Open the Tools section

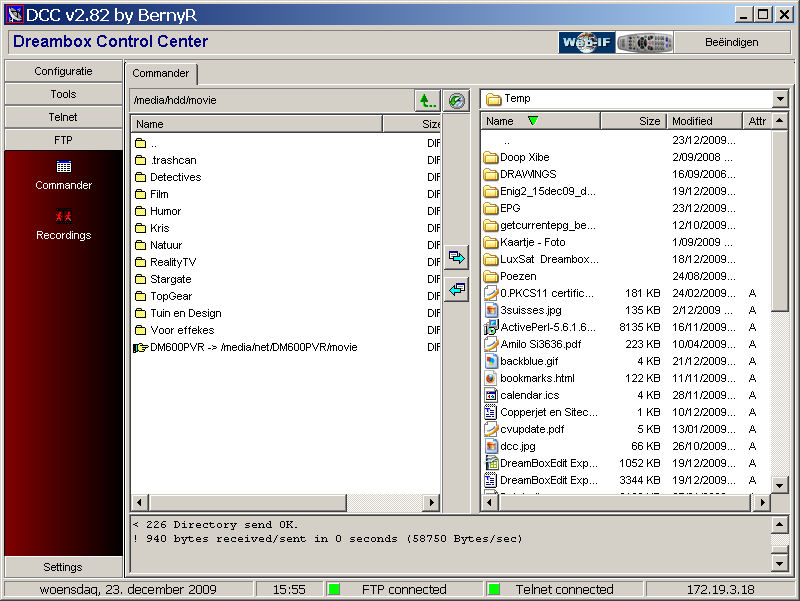pyautogui.click(x=64, y=94)
